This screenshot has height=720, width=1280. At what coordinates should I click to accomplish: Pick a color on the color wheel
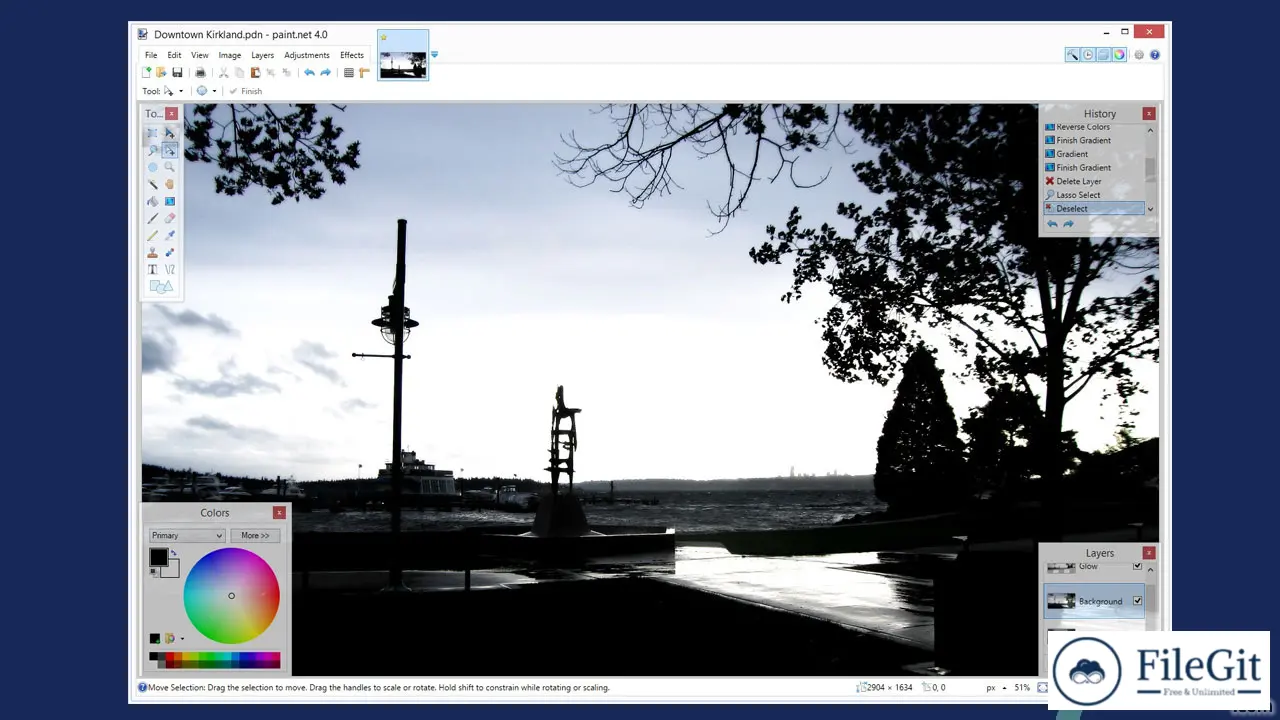(x=231, y=595)
